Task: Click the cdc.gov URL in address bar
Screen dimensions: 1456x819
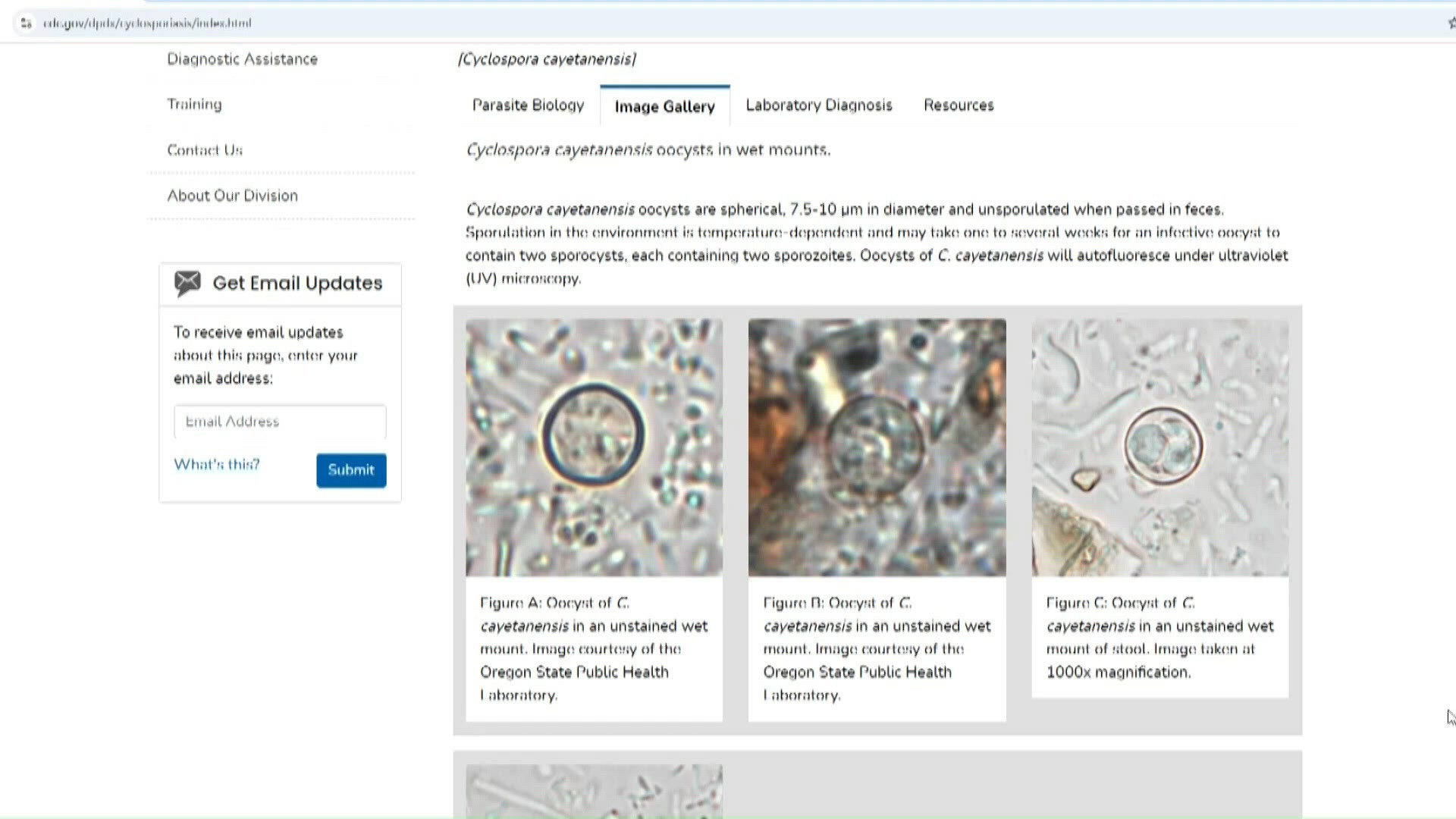Action: point(147,23)
